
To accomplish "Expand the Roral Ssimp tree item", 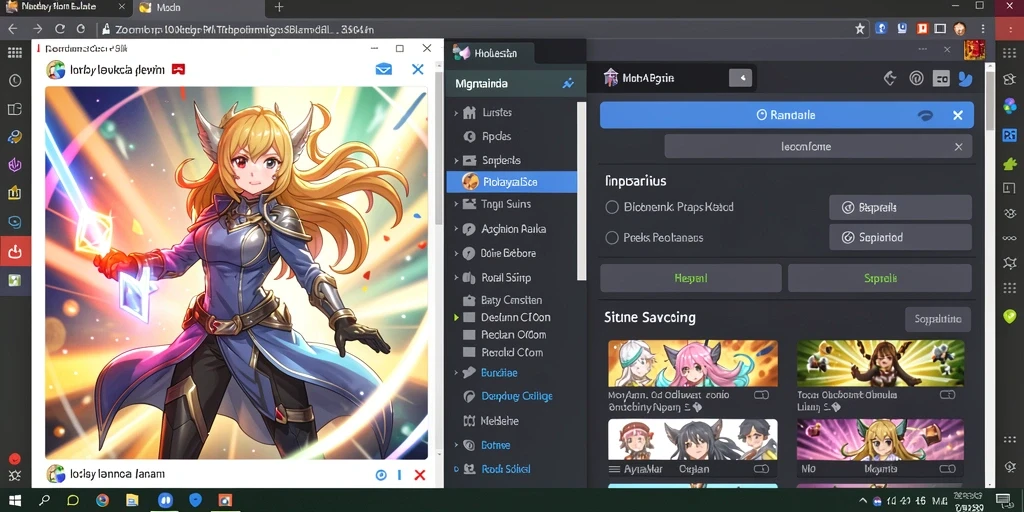I will [456, 278].
